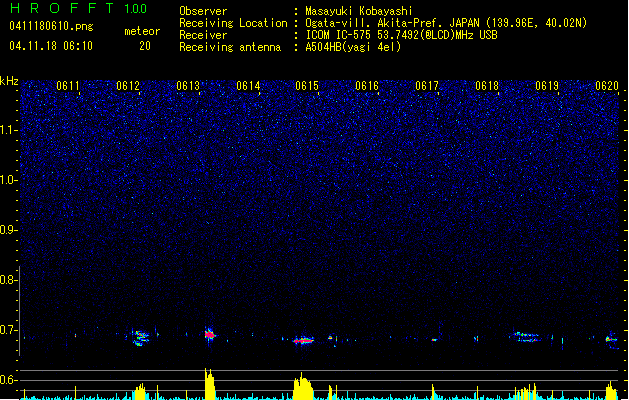Click time marker 0616
The height and width of the screenshot is (400, 629).
tap(367, 86)
